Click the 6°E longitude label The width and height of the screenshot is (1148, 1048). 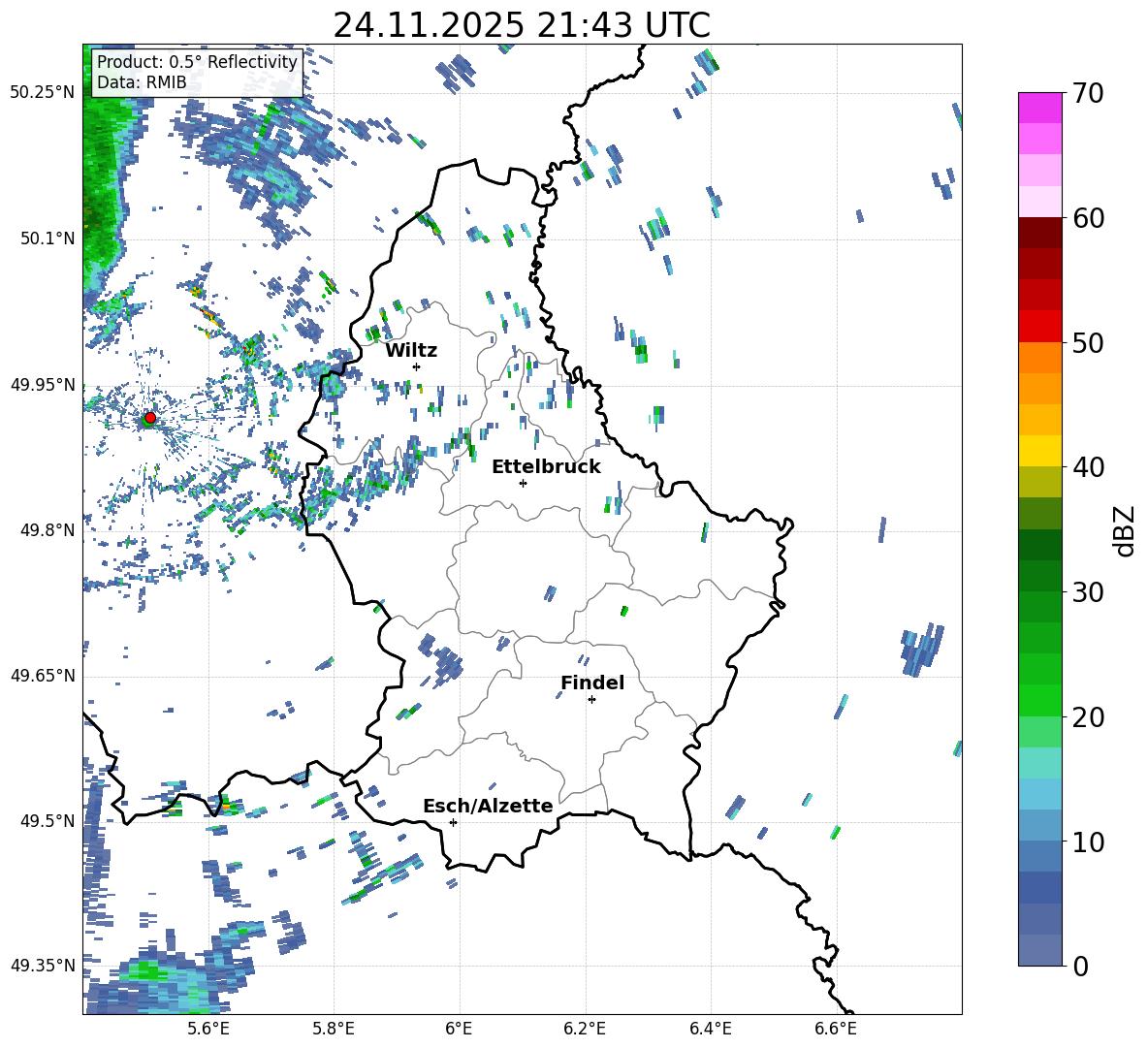(459, 1029)
